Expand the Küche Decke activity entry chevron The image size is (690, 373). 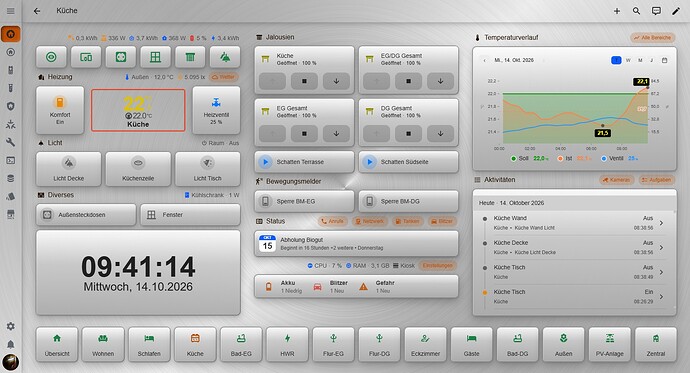661,248
